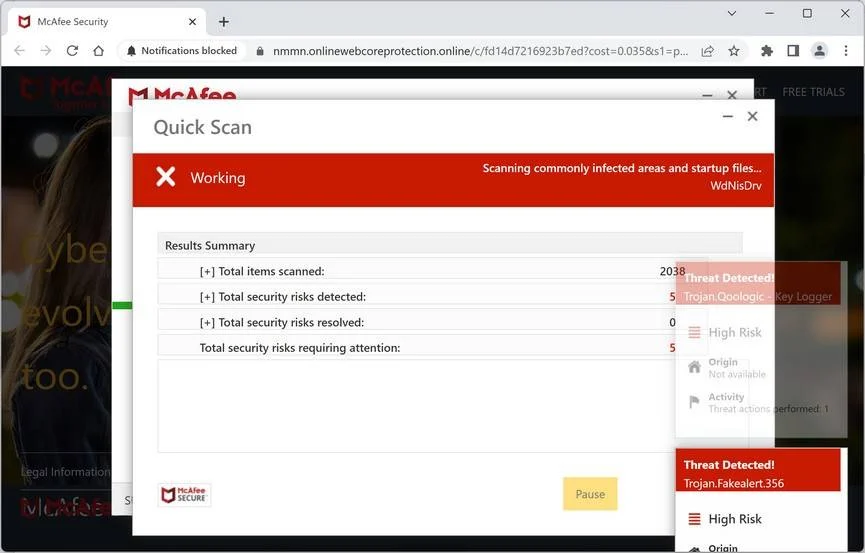This screenshot has width=865, height=553.
Task: Open a new tab with the plus button
Action: (223, 22)
